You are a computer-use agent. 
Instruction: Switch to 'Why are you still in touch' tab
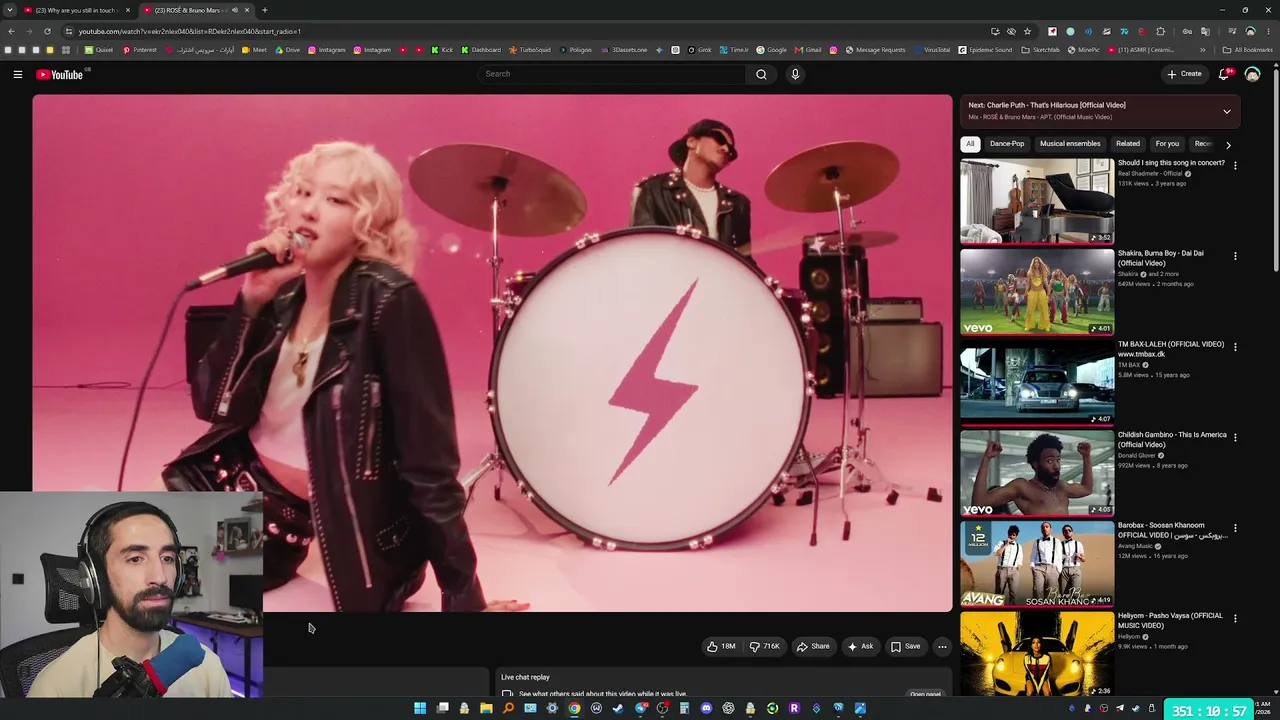(76, 10)
